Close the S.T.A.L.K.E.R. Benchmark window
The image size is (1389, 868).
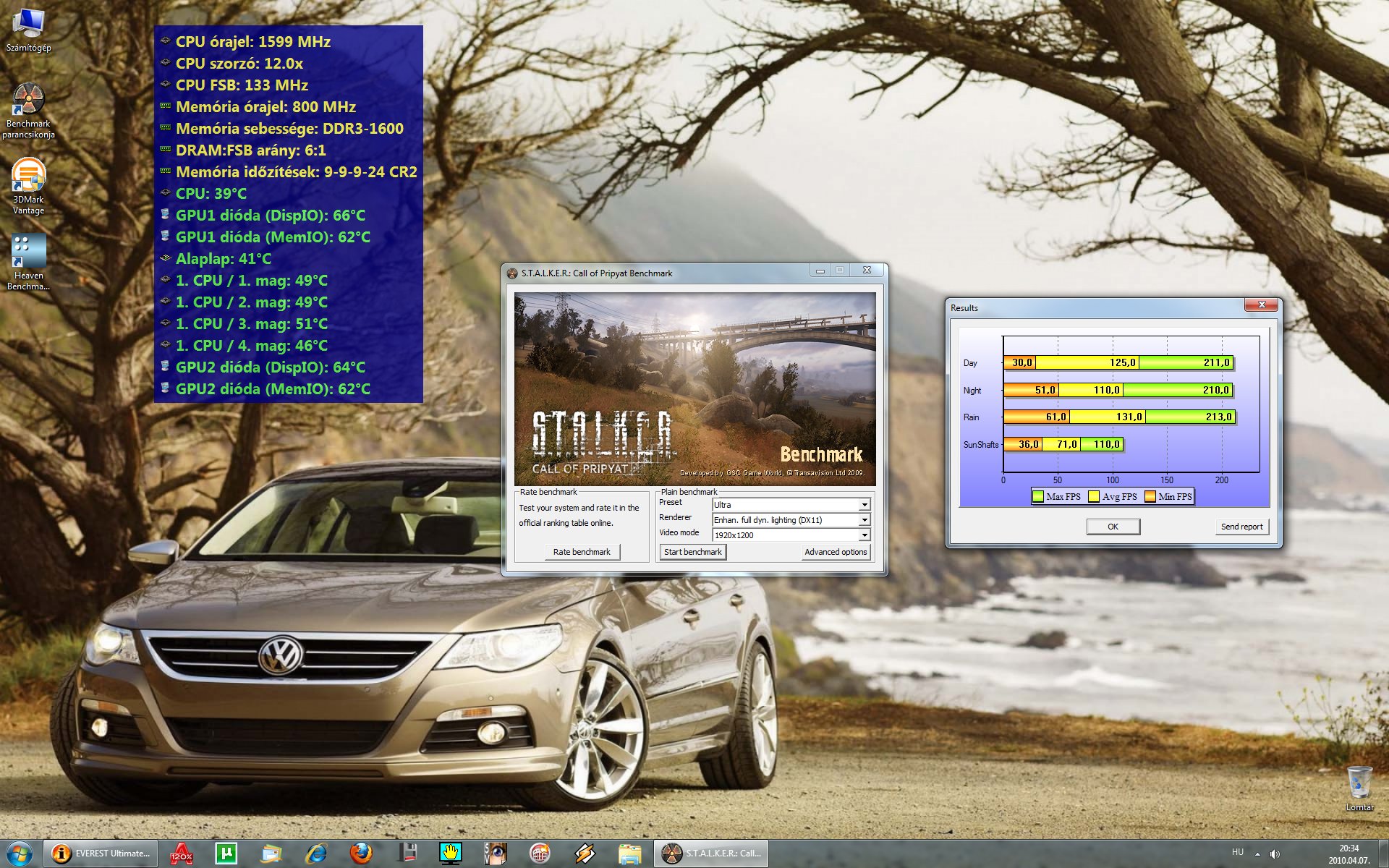(x=867, y=271)
